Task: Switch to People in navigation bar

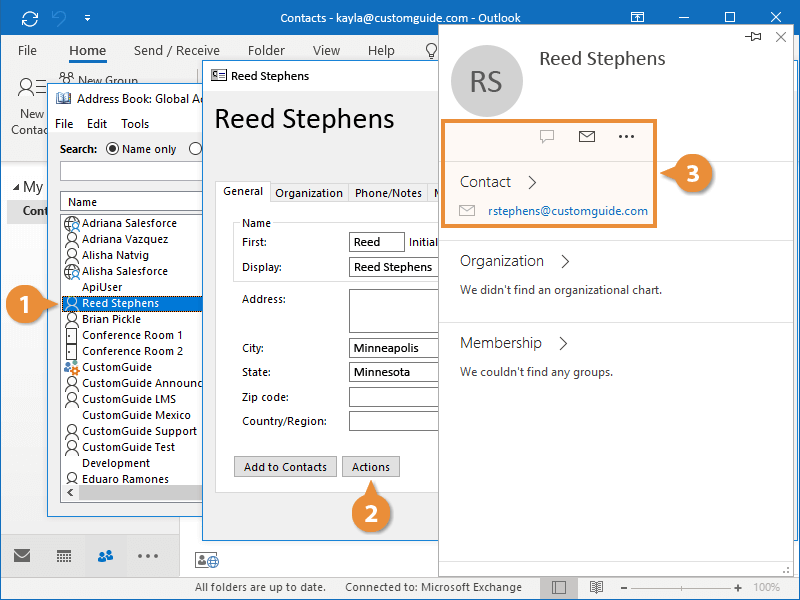Action: pyautogui.click(x=106, y=556)
